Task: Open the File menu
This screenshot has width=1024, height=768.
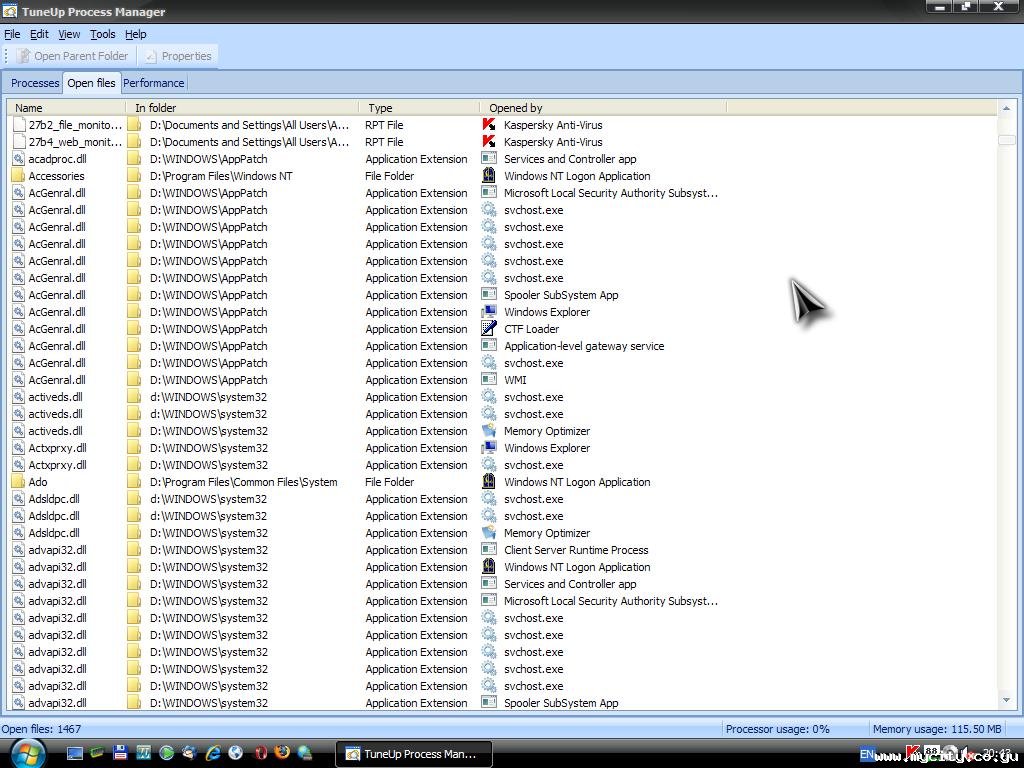Action: pyautogui.click(x=12, y=34)
